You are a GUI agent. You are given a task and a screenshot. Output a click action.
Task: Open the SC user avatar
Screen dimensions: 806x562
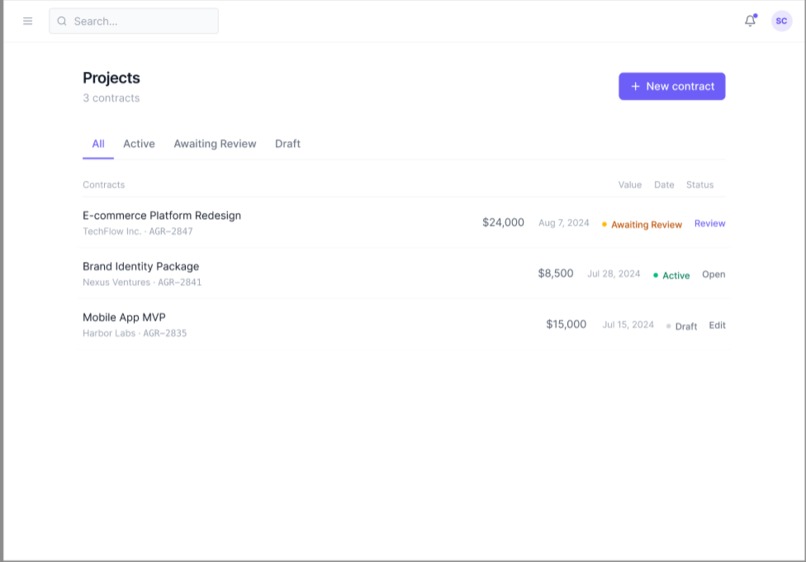[x=781, y=21]
